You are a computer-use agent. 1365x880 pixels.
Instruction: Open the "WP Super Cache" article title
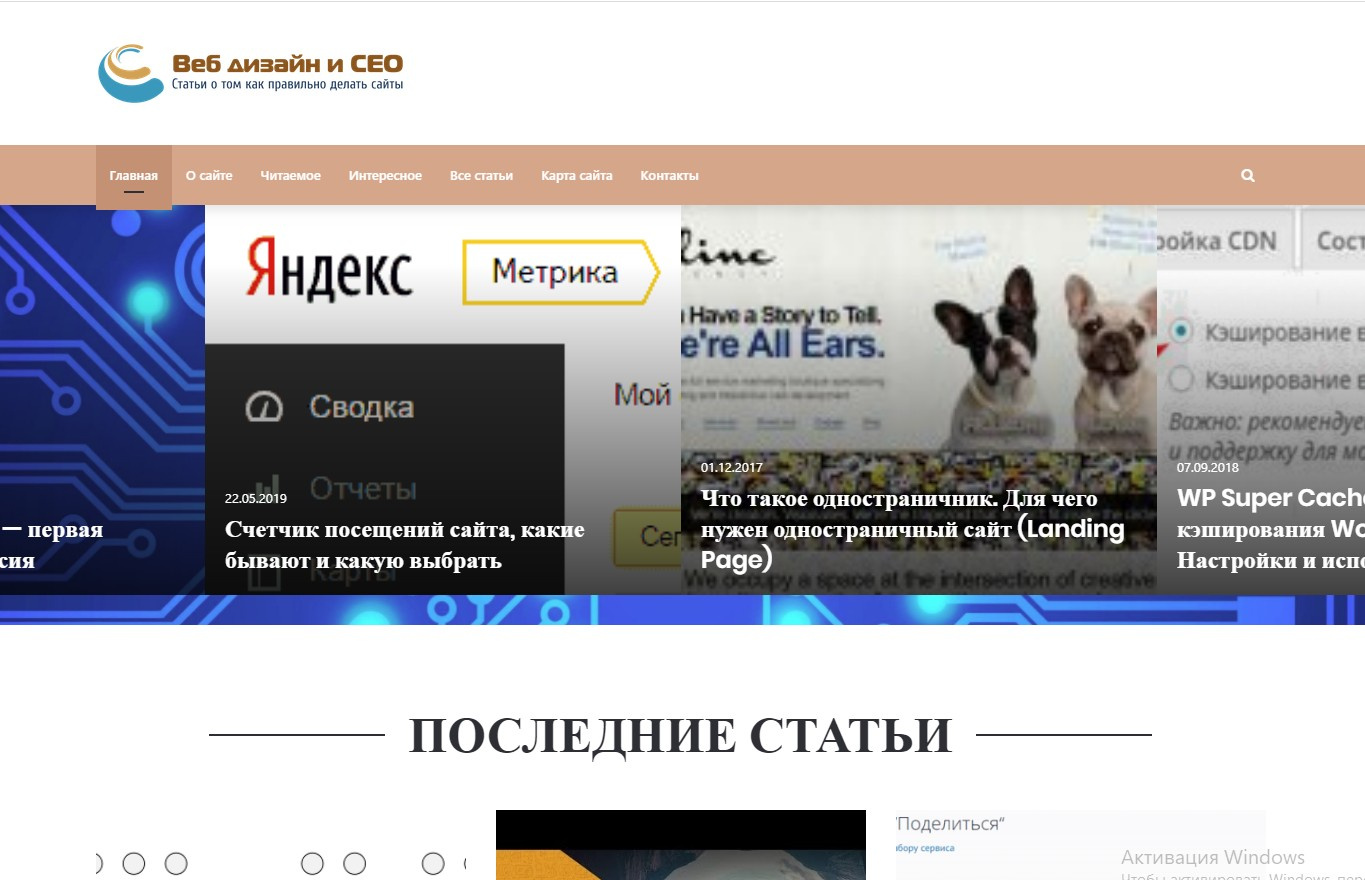coord(1271,529)
